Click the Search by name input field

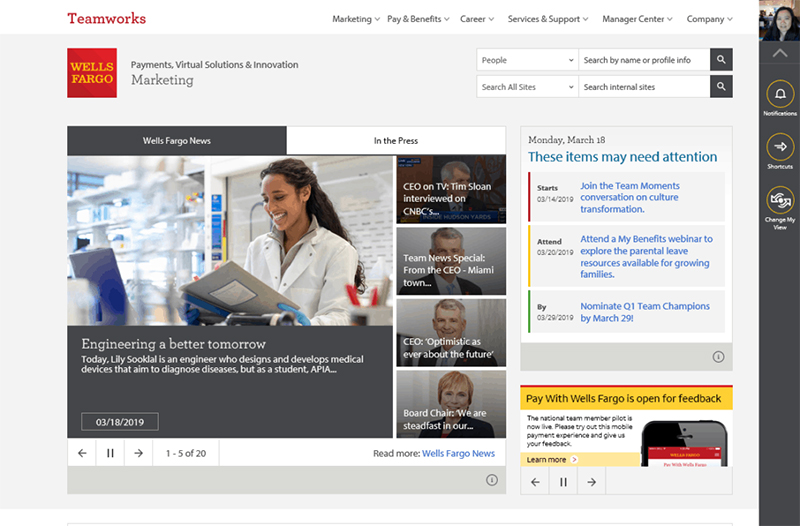pyautogui.click(x=643, y=60)
